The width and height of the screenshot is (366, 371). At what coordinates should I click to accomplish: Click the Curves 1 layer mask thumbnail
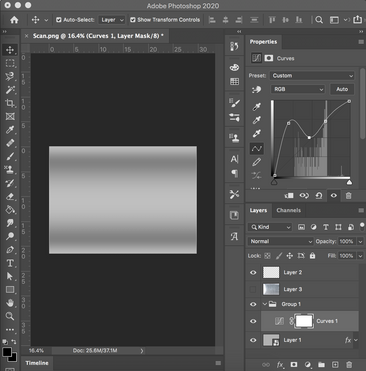(x=304, y=321)
